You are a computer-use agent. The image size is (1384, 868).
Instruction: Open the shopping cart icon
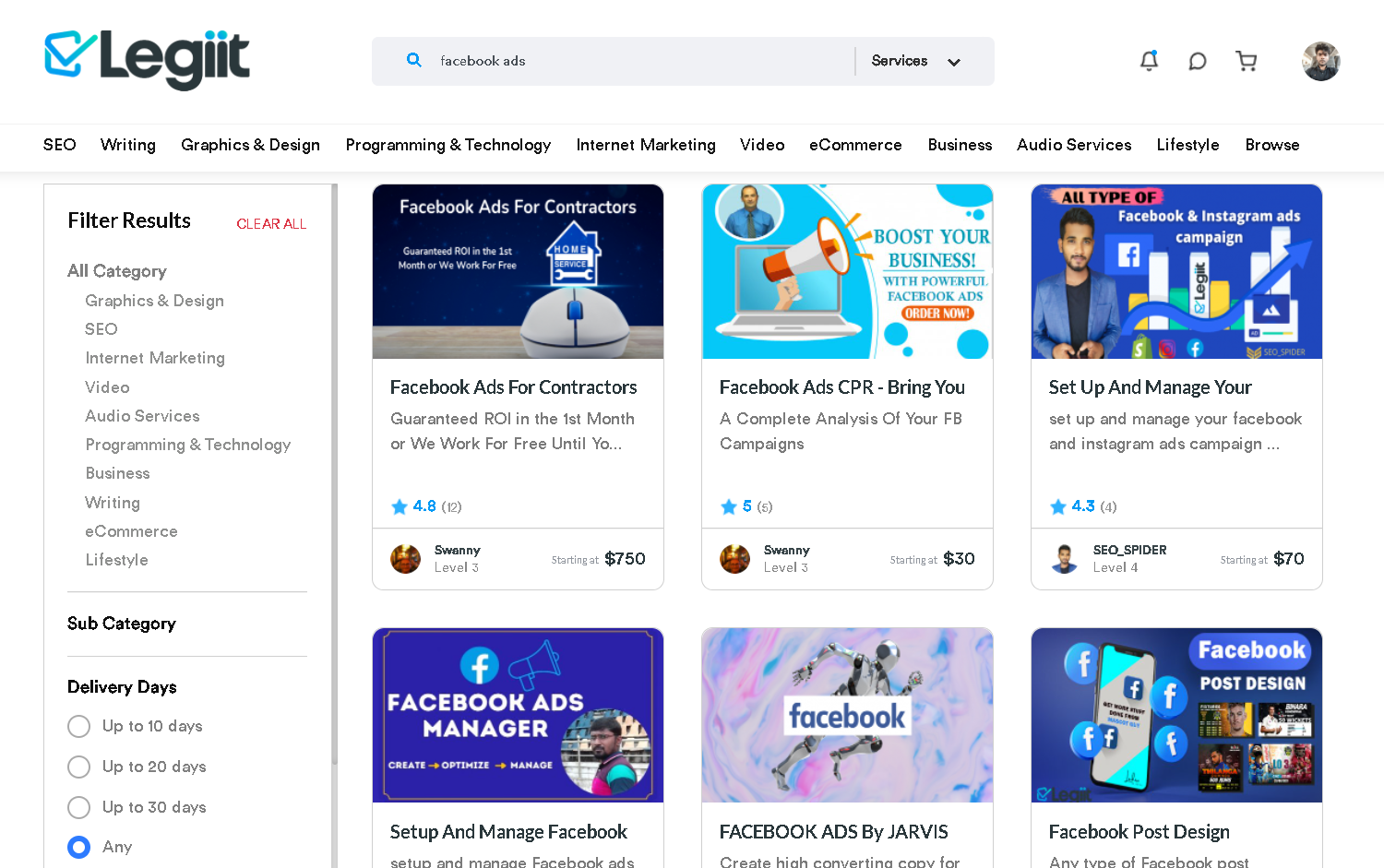click(1247, 61)
